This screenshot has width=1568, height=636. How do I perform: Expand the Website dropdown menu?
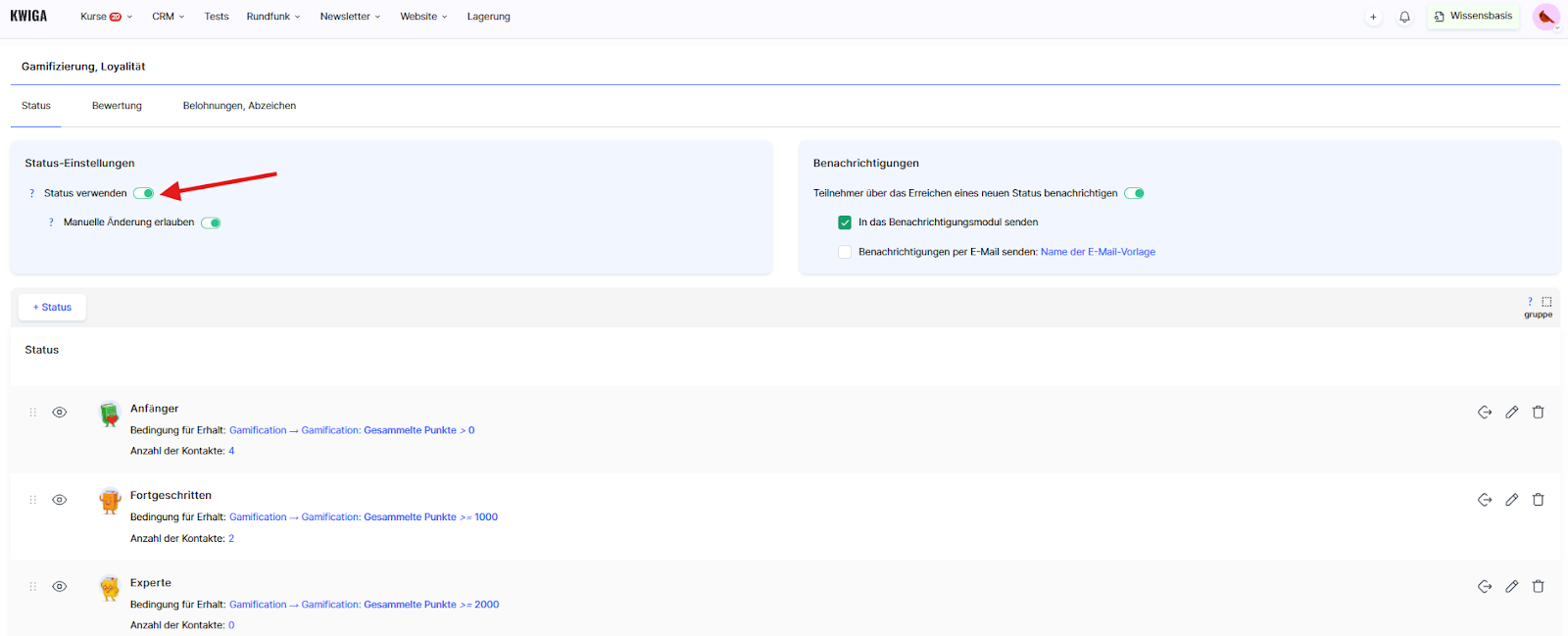423,17
